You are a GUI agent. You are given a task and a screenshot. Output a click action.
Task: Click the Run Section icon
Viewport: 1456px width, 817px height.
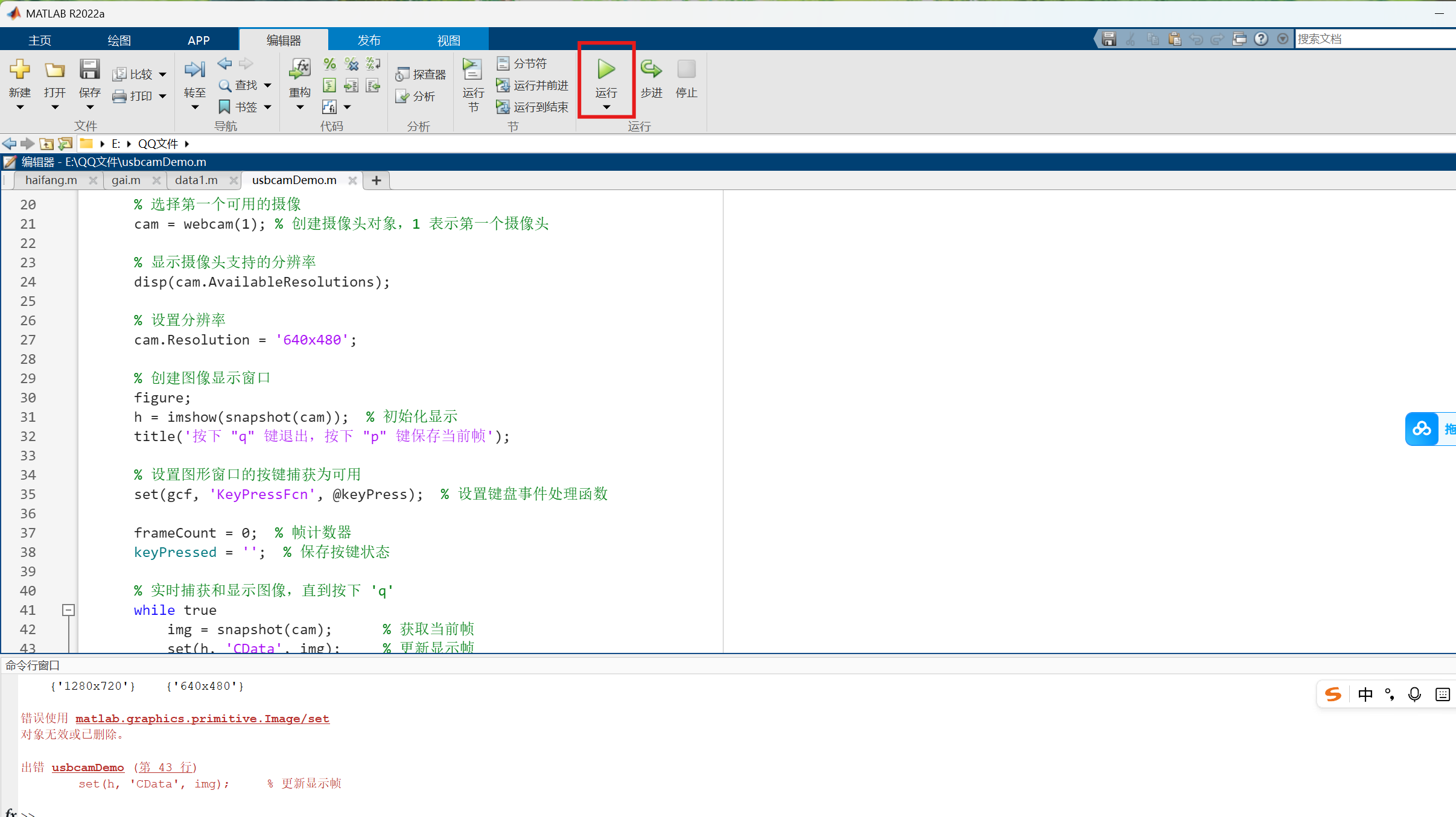472,70
